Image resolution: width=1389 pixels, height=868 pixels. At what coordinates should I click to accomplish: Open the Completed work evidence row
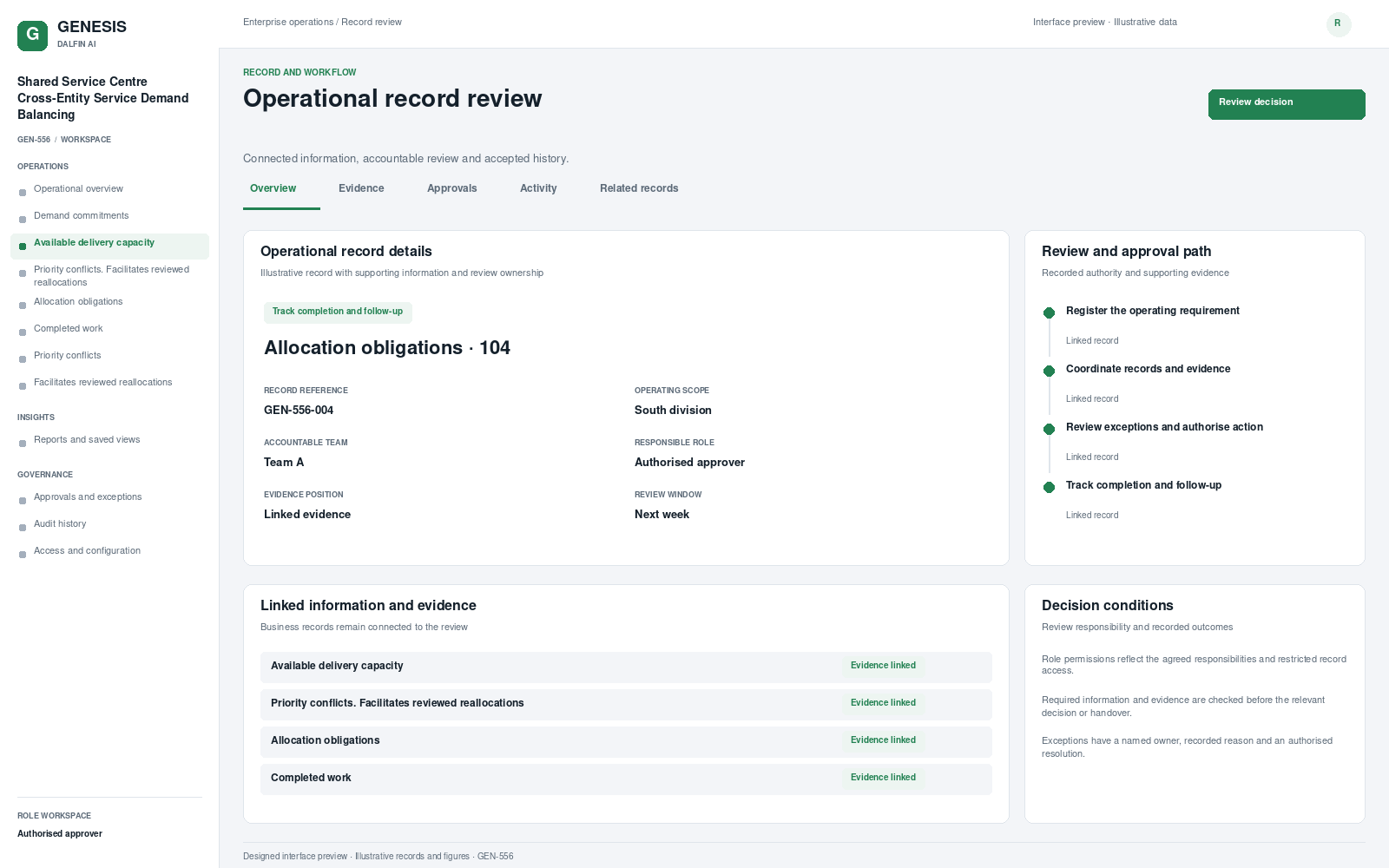coord(626,779)
